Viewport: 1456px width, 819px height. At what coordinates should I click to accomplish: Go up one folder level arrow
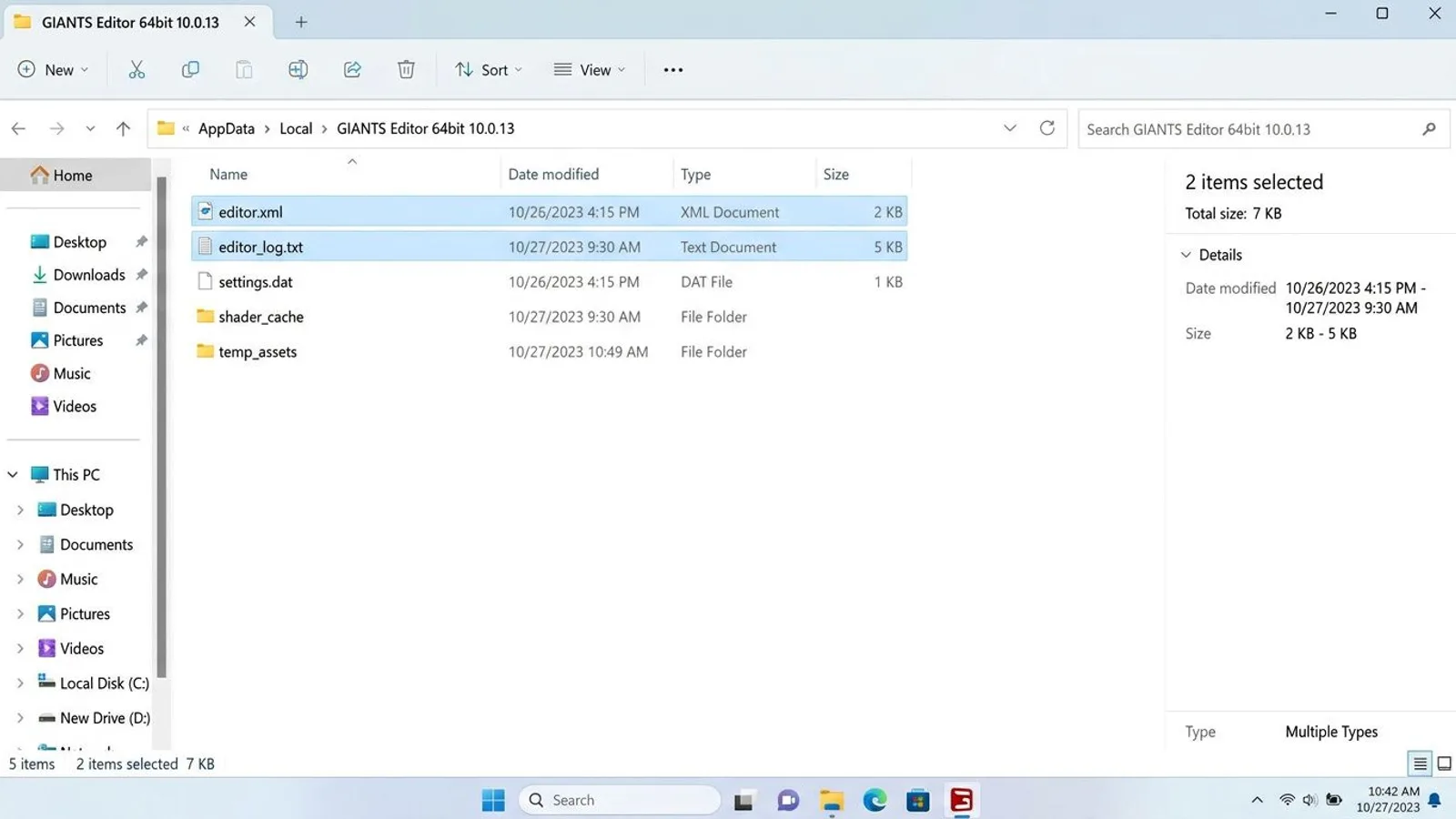point(123,128)
